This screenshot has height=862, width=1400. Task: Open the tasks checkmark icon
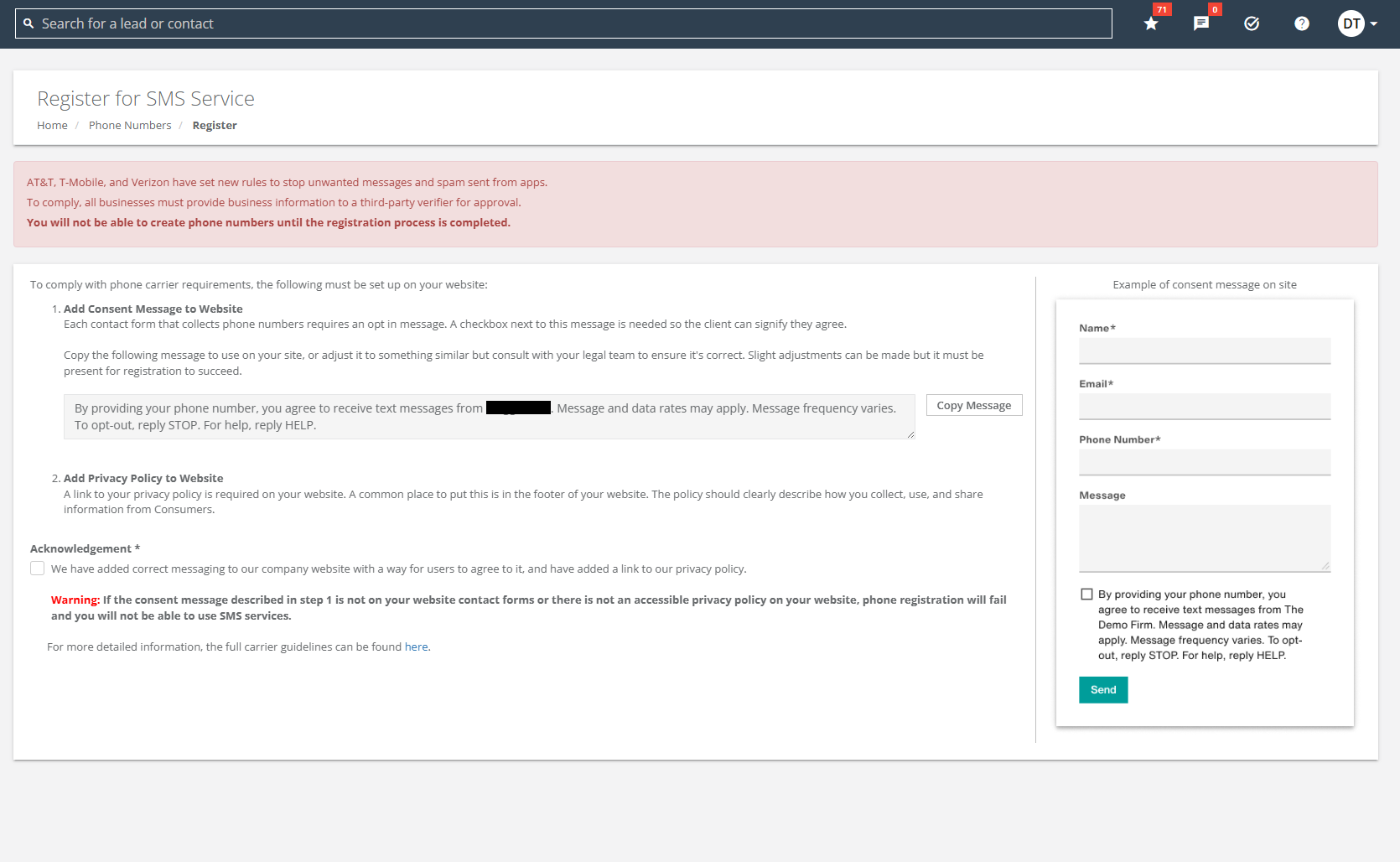click(1252, 23)
